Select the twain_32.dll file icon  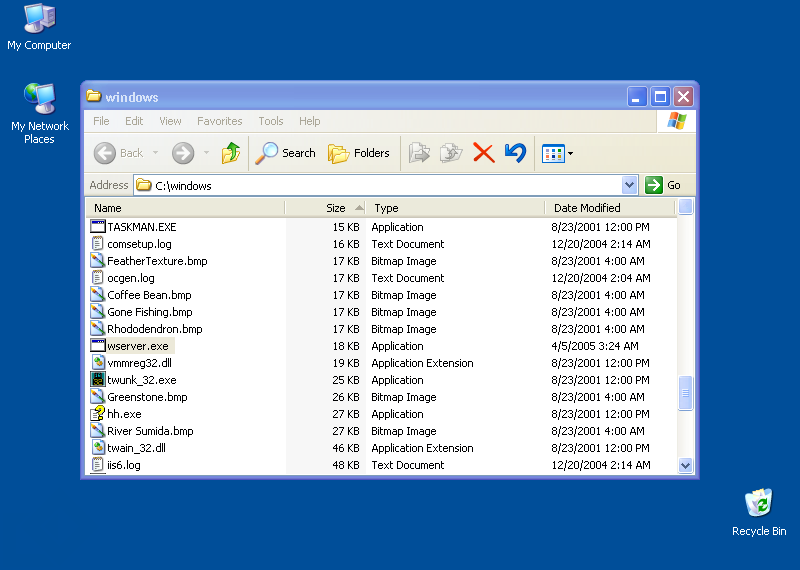click(97, 448)
